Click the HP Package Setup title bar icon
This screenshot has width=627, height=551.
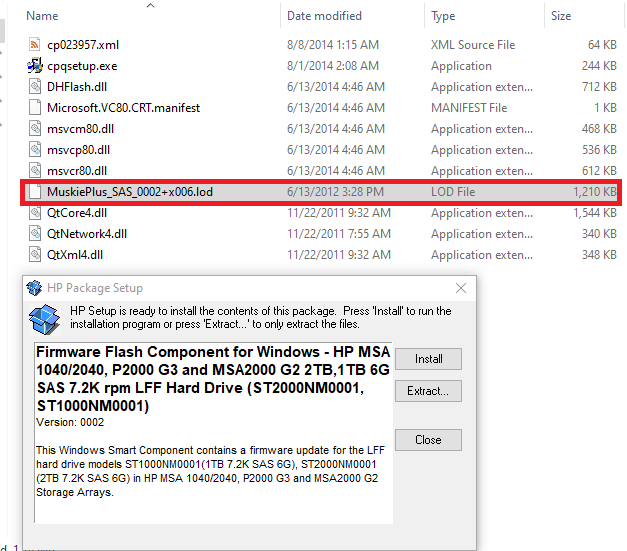(x=34, y=288)
